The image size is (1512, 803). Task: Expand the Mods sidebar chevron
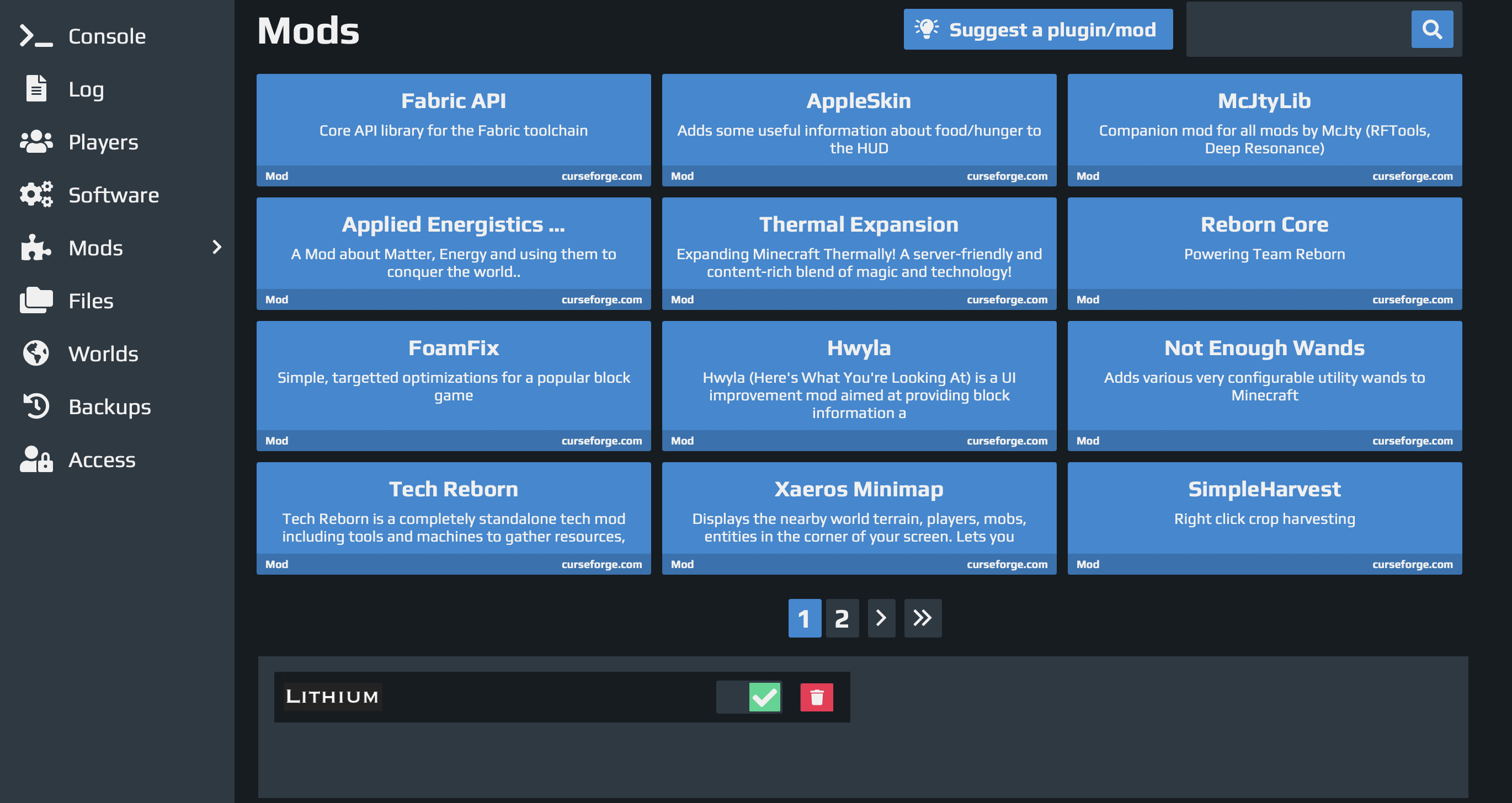click(x=216, y=247)
